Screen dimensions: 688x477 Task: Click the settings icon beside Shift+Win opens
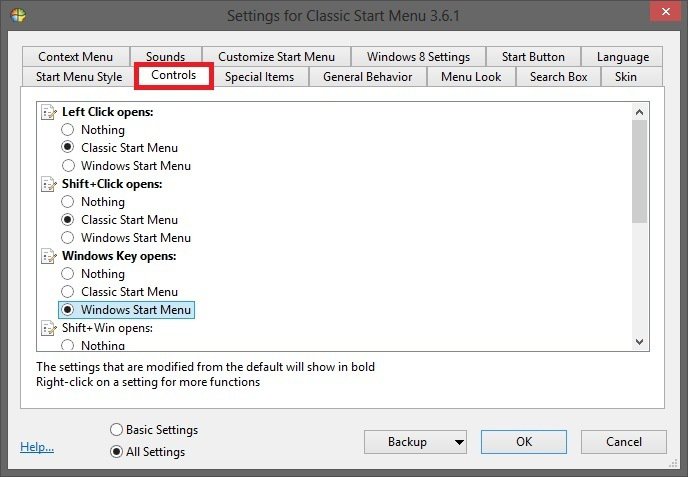click(x=49, y=328)
